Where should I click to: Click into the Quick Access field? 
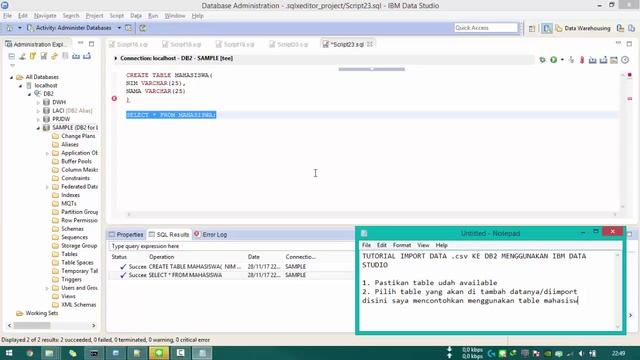click(x=486, y=28)
